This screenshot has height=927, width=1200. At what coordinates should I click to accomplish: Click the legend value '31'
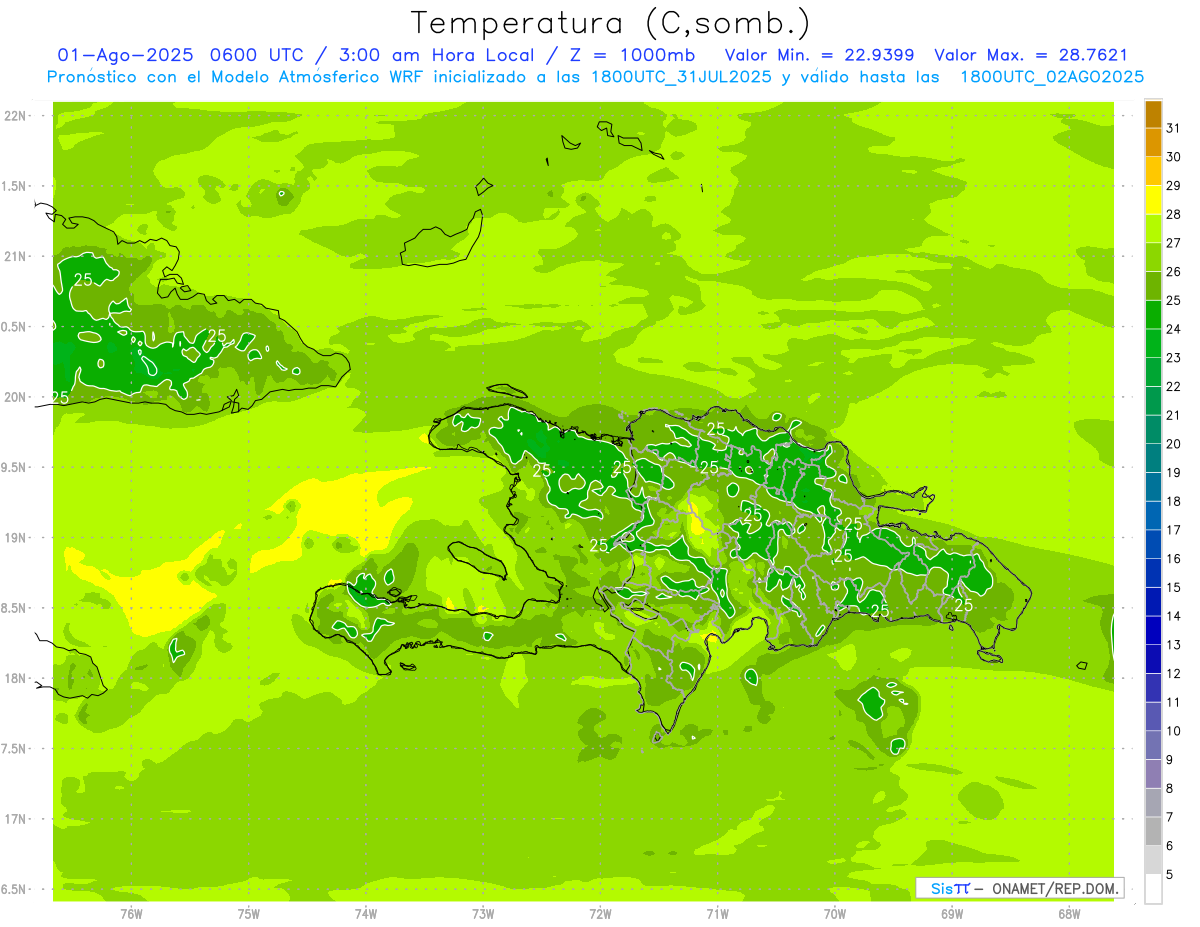tap(1174, 129)
